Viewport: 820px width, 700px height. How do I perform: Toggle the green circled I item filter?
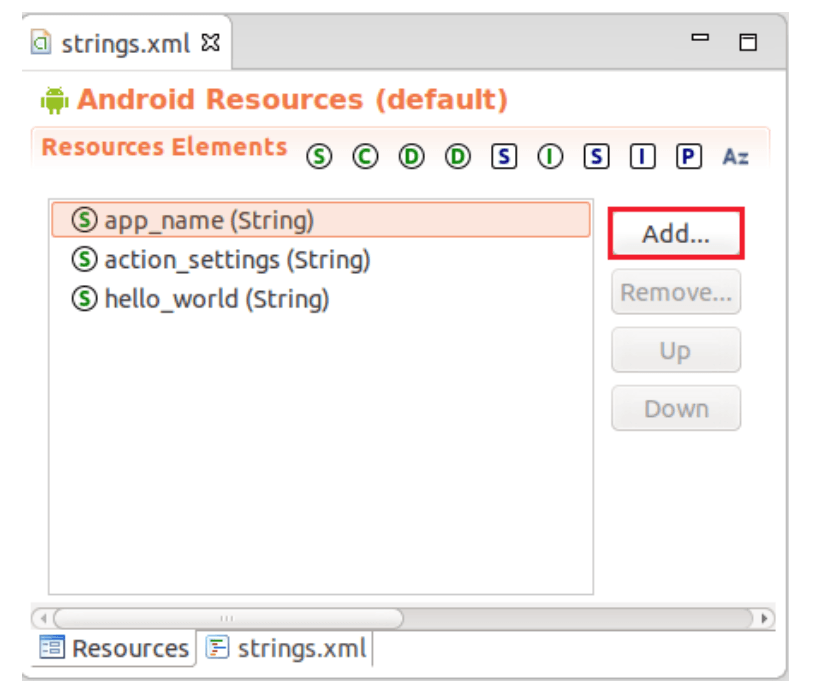click(x=550, y=158)
